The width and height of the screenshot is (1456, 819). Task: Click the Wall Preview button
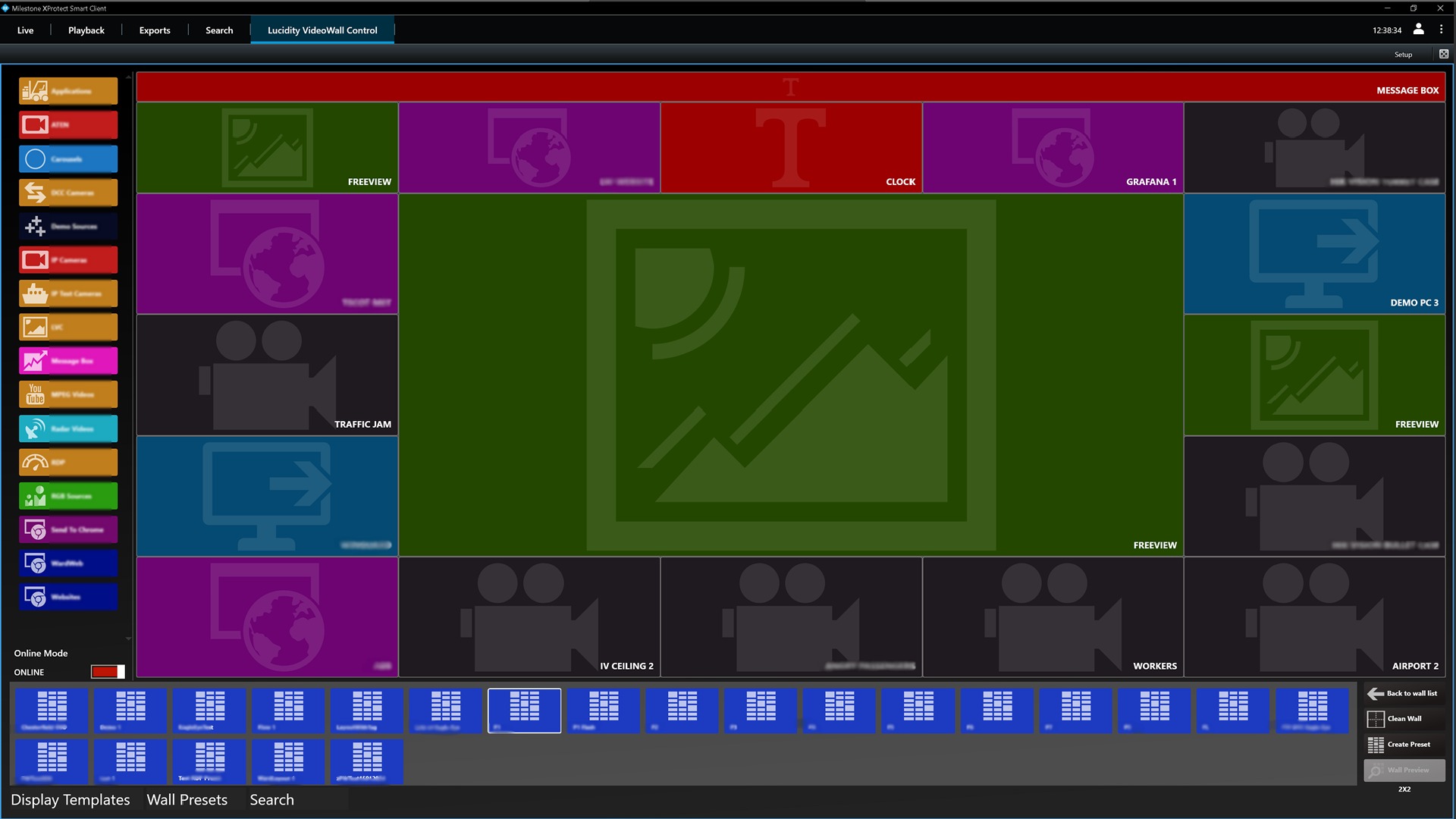point(1404,770)
